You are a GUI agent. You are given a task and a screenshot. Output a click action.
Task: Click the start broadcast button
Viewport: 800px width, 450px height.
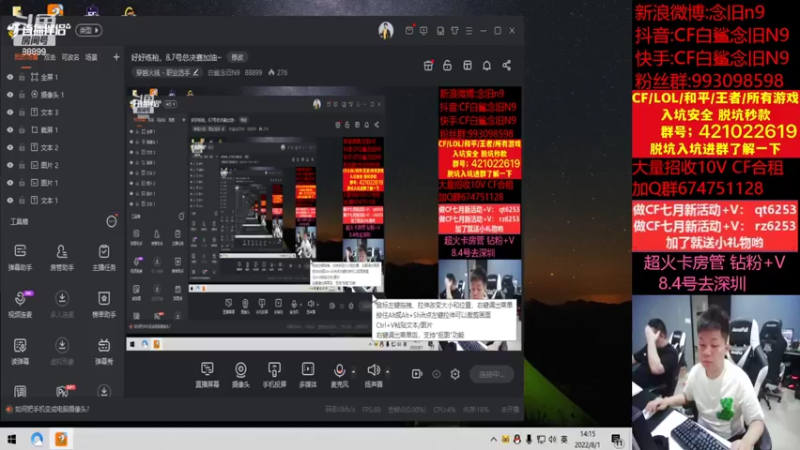tap(491, 374)
